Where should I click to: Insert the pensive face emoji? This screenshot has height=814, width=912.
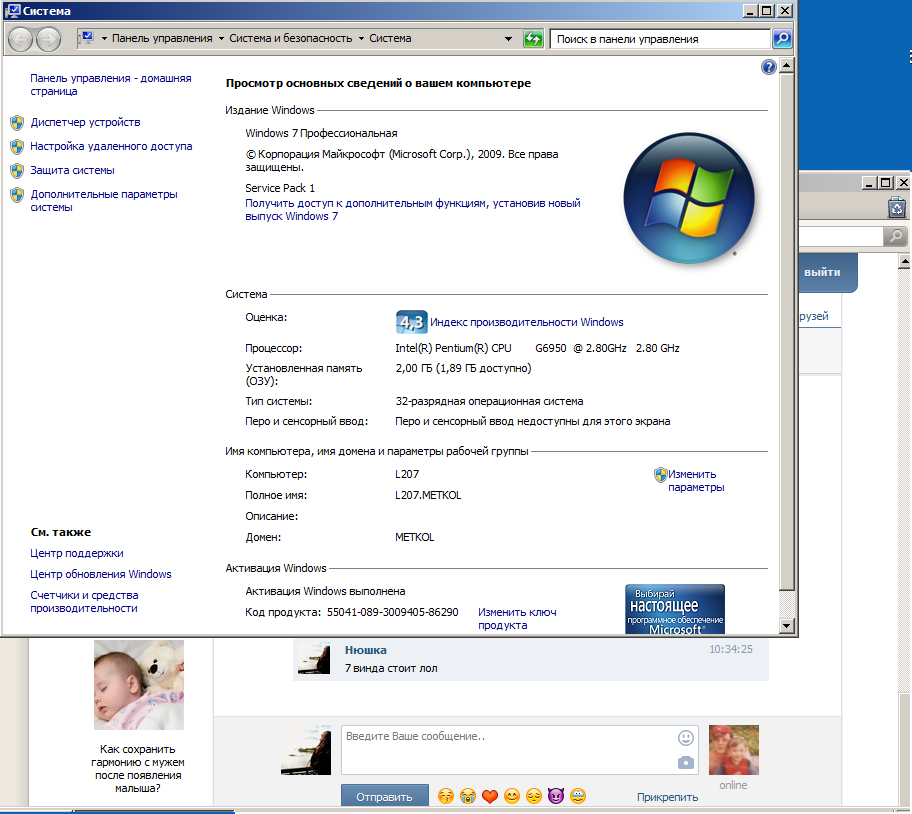534,796
